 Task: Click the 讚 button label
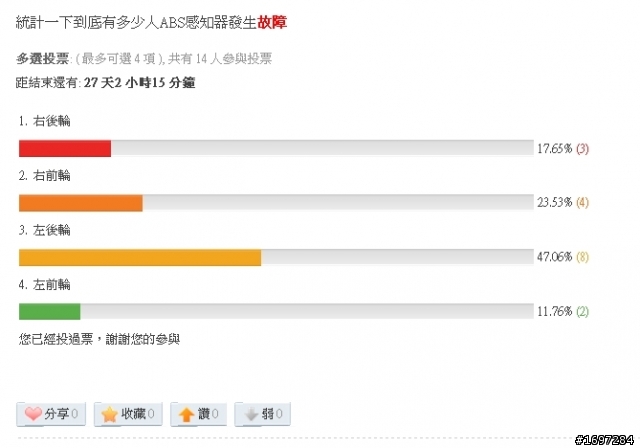click(204, 414)
